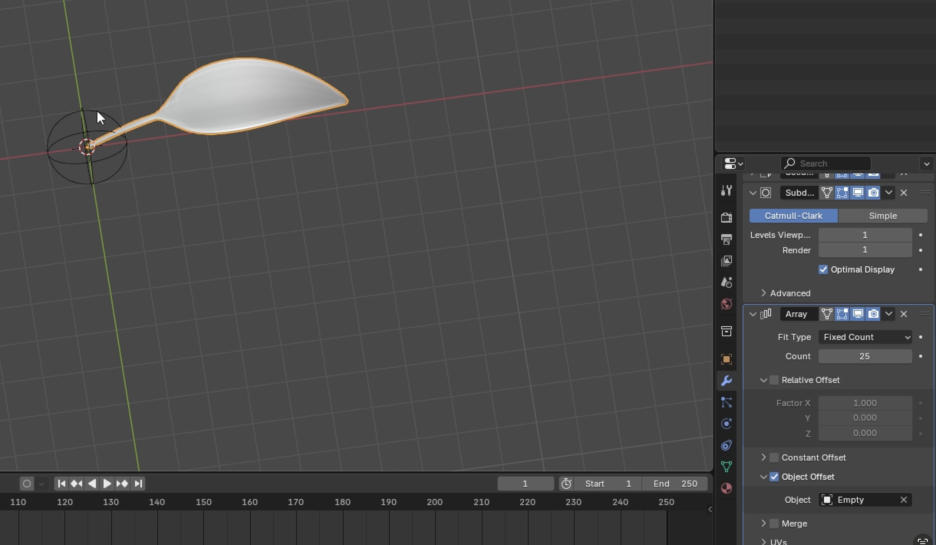Expand the Constant Offset section
Viewport: 936px width, 545px height.
coord(763,457)
